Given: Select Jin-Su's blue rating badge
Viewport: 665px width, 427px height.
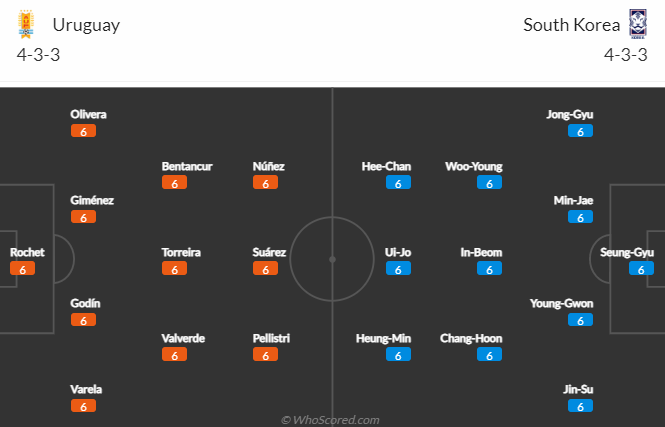Looking at the screenshot, I should point(580,406).
